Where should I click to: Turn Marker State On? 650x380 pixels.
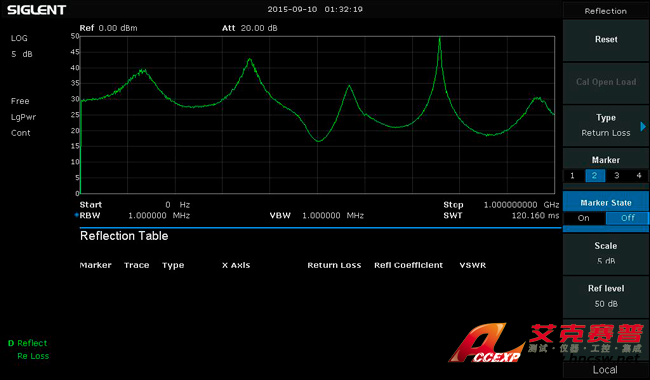[584, 218]
